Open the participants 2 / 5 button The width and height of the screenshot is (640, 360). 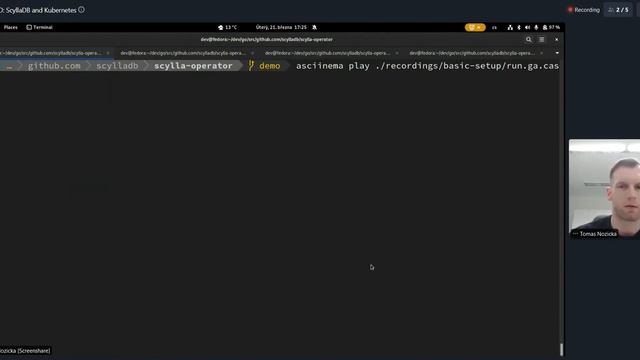(618, 10)
